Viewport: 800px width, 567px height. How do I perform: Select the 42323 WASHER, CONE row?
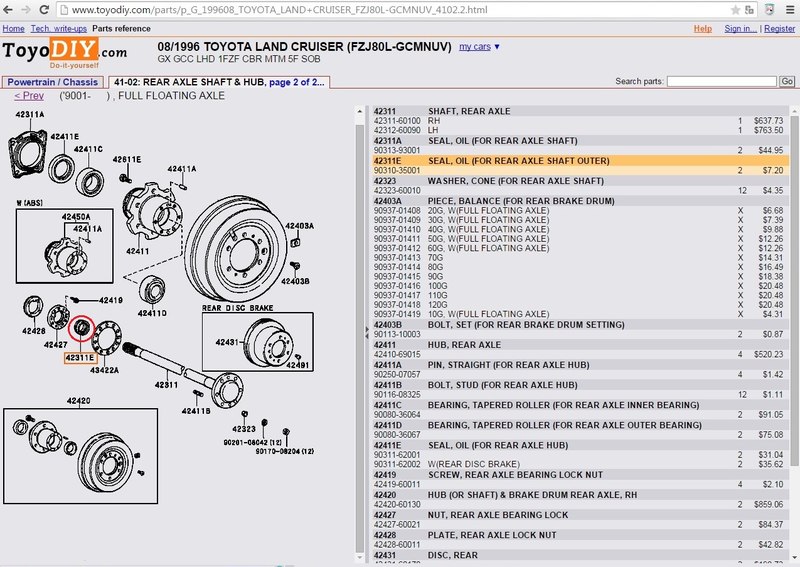click(x=581, y=181)
